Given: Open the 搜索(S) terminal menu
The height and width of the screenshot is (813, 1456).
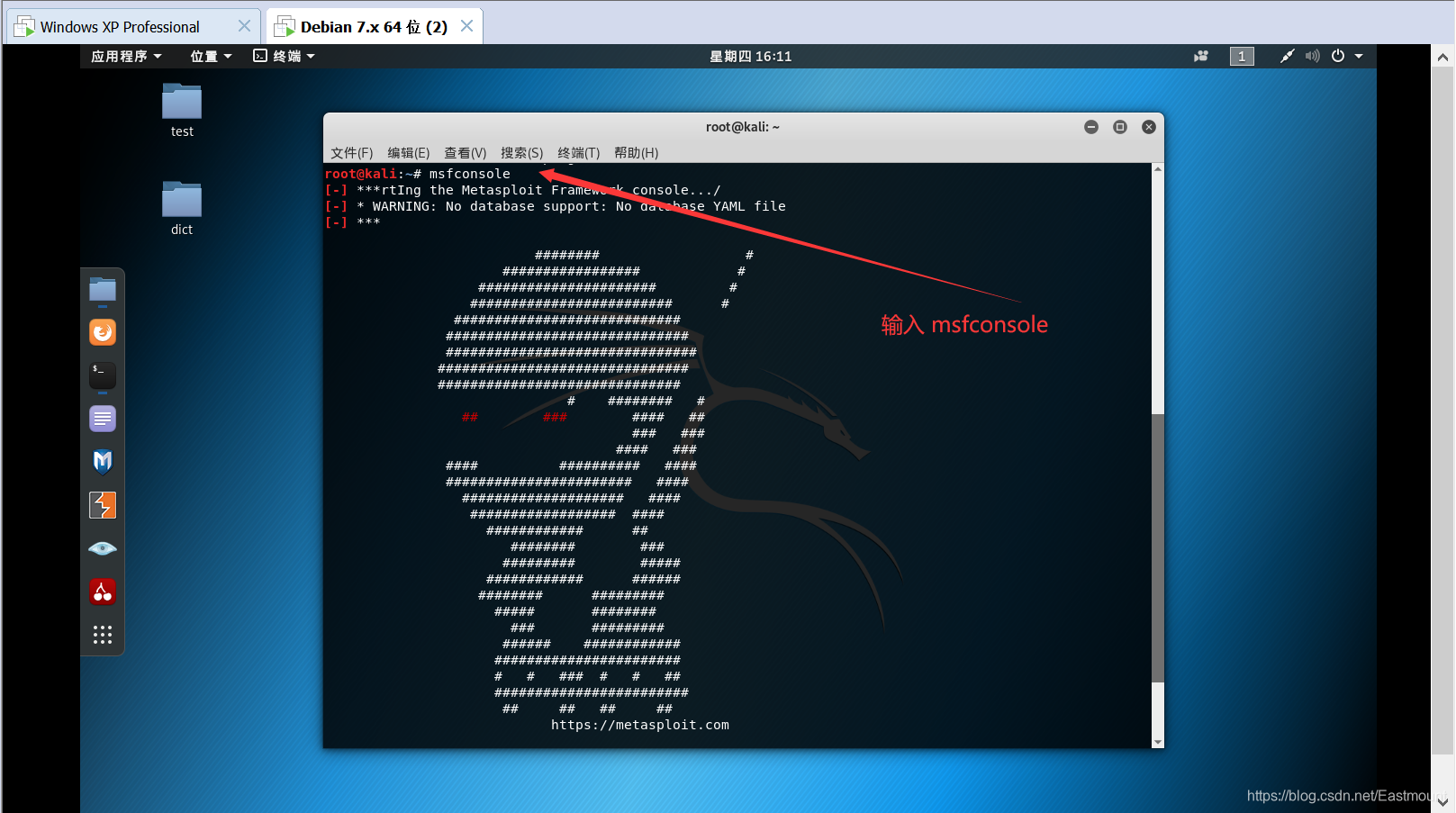Looking at the screenshot, I should tap(521, 153).
